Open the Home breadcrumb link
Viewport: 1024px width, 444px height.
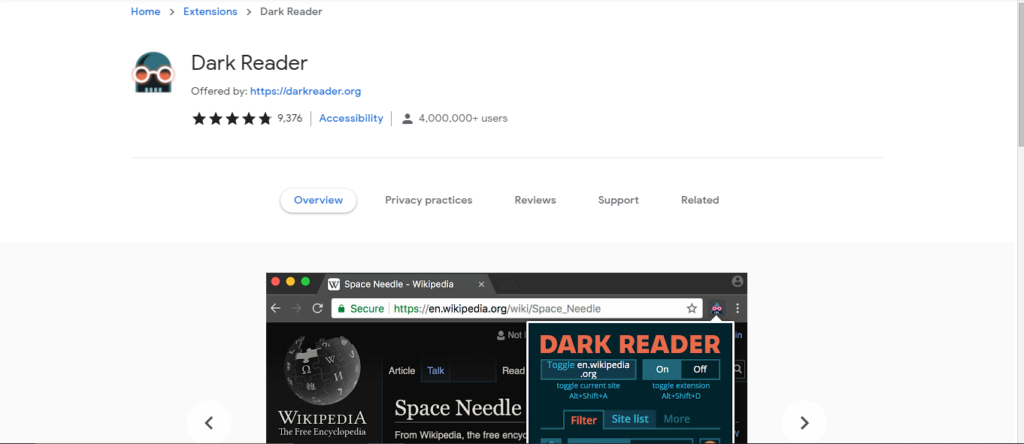146,12
